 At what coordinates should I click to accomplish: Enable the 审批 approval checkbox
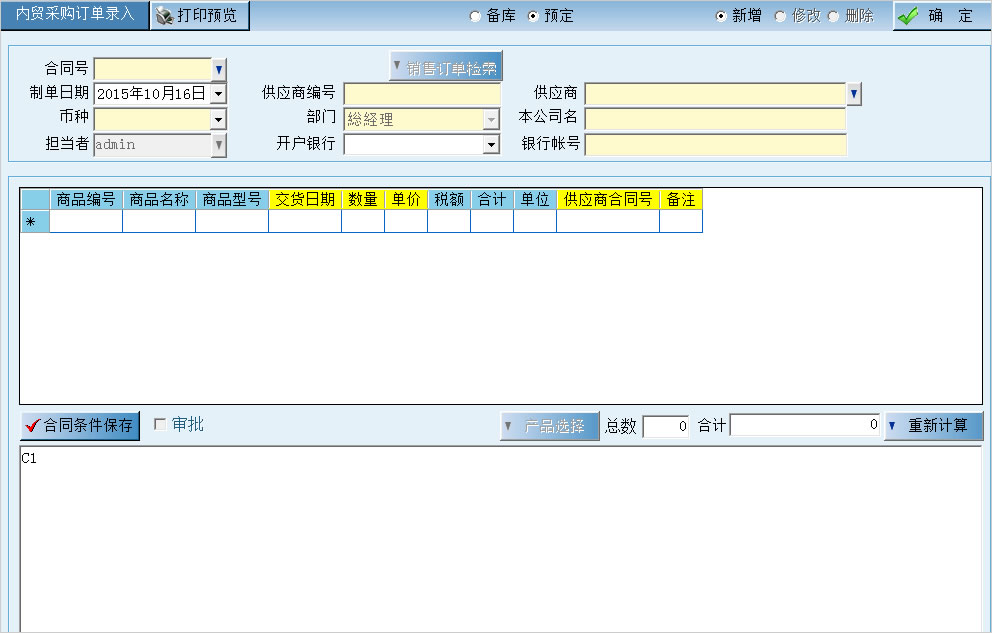tap(160, 424)
